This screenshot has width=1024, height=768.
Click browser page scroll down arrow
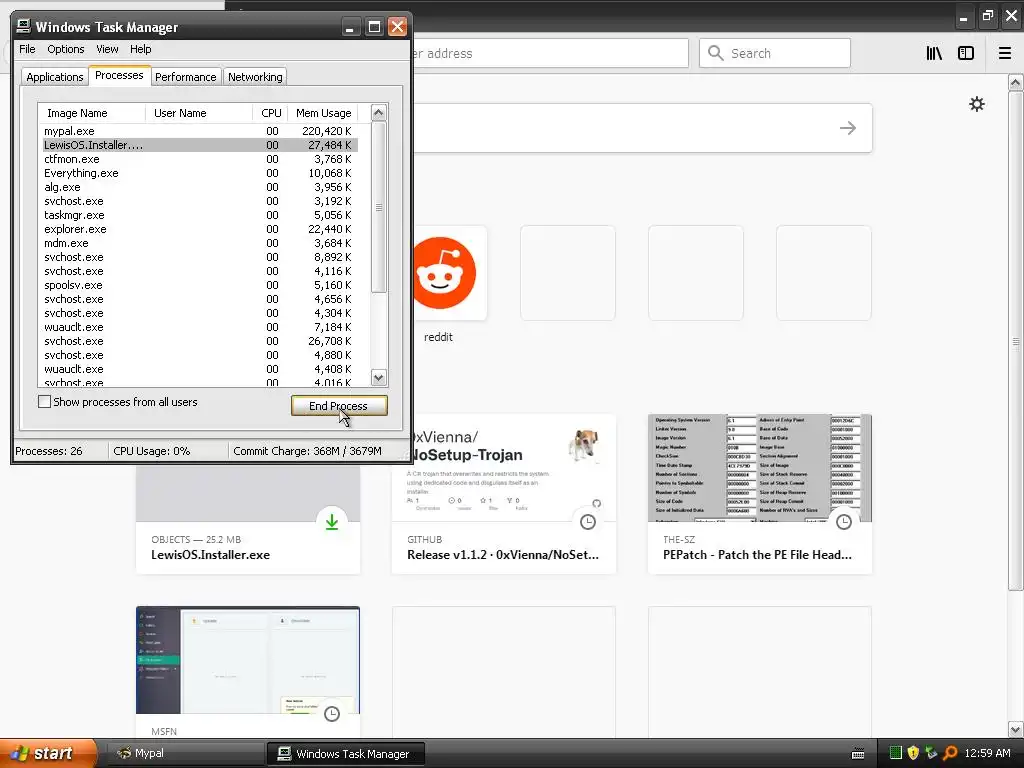pyautogui.click(x=1016, y=729)
